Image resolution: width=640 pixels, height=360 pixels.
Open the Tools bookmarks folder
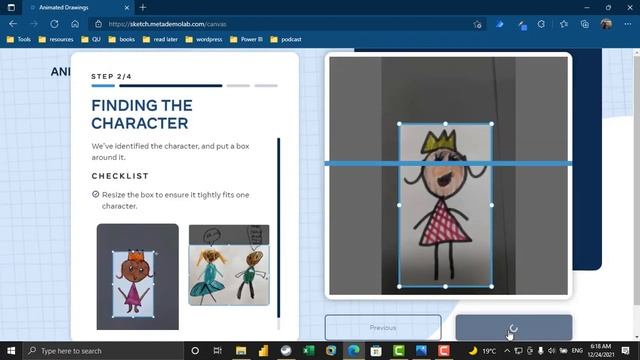pos(19,40)
